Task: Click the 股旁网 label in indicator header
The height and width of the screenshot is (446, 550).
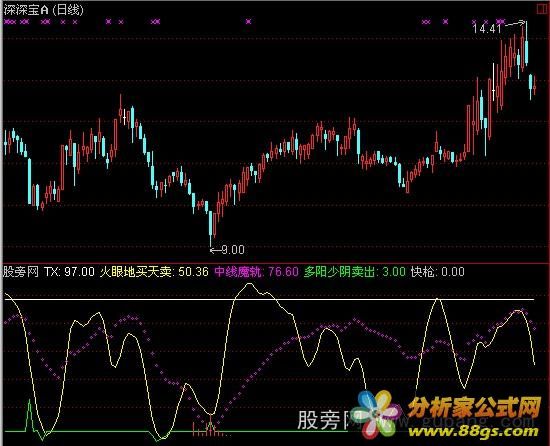Action: [21, 272]
